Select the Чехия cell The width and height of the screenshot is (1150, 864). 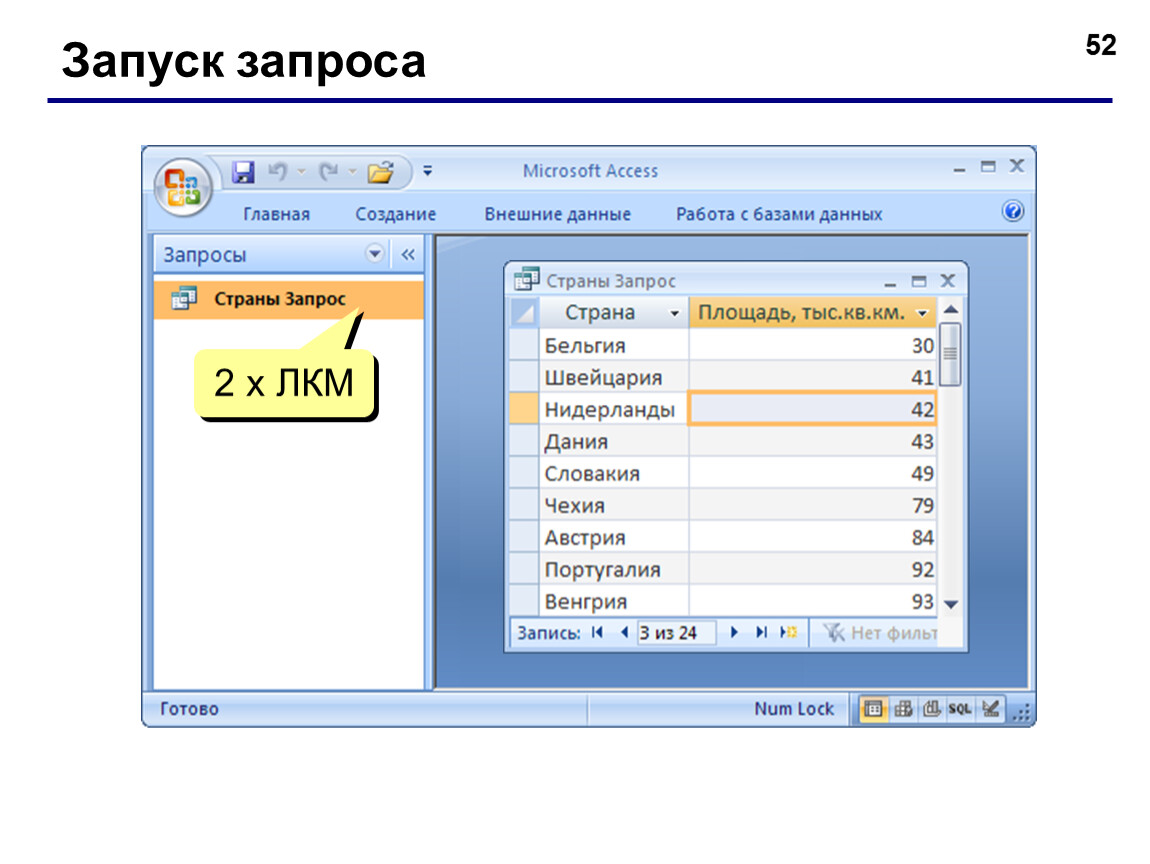click(614, 505)
